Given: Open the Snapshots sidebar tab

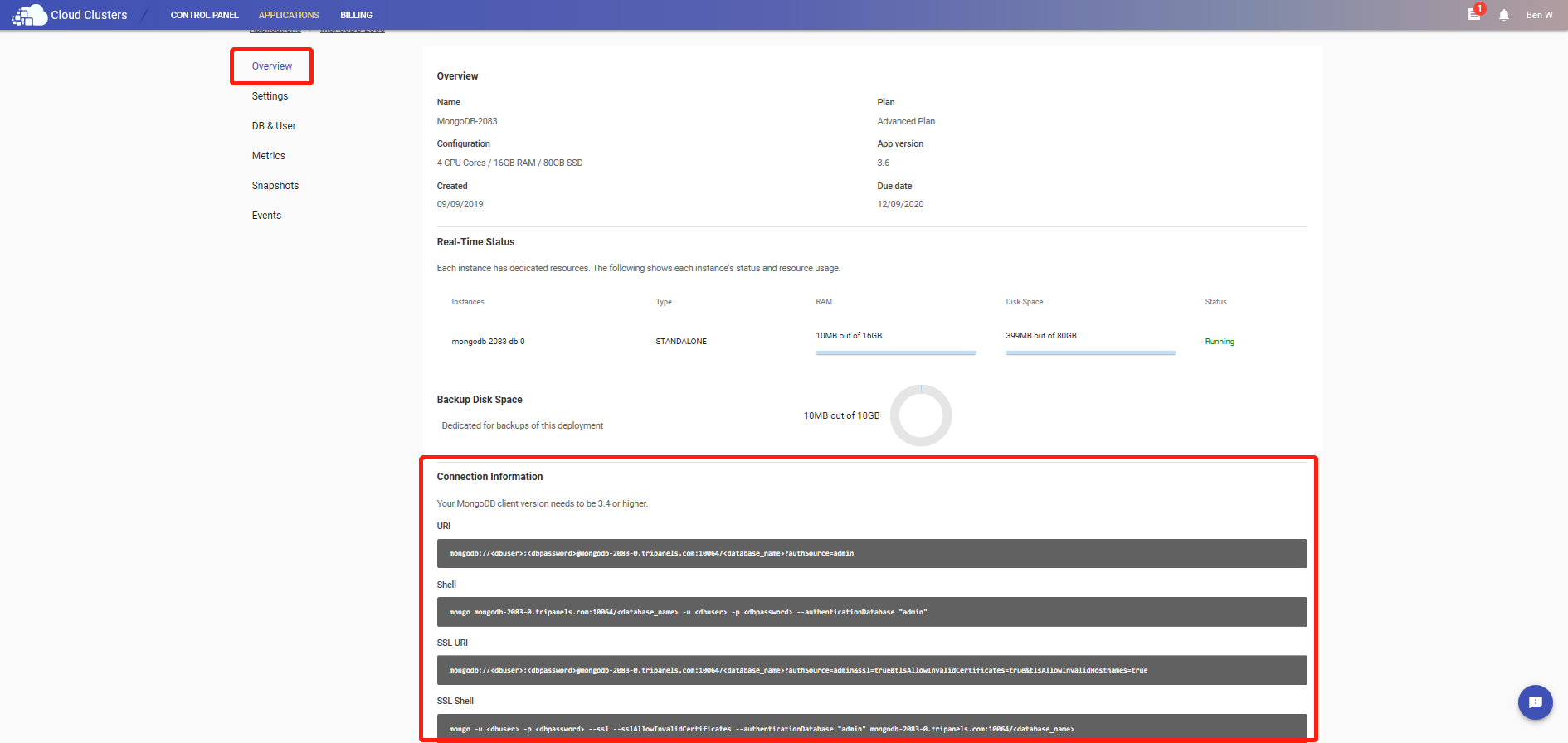Looking at the screenshot, I should click(x=275, y=186).
